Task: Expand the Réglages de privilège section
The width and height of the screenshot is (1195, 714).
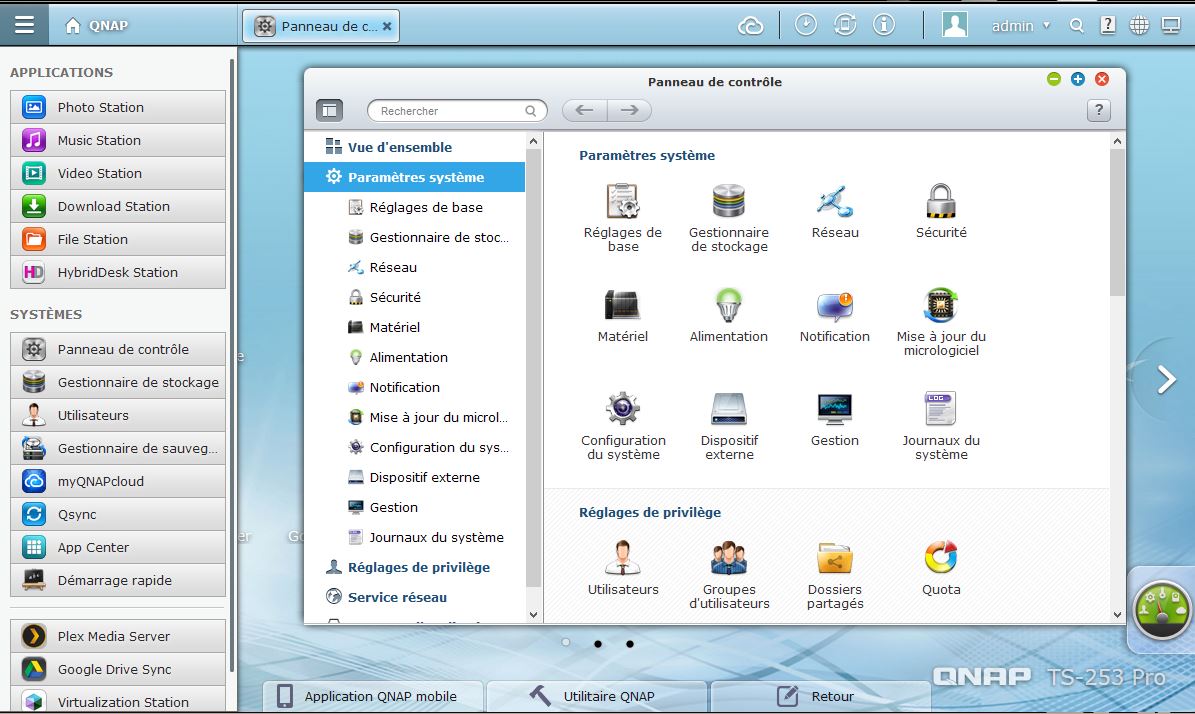Action: coord(418,567)
